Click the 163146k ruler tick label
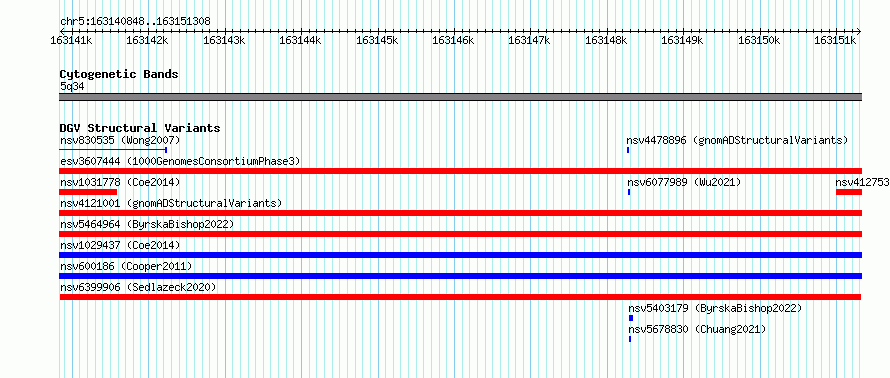The image size is (890, 378). [454, 40]
